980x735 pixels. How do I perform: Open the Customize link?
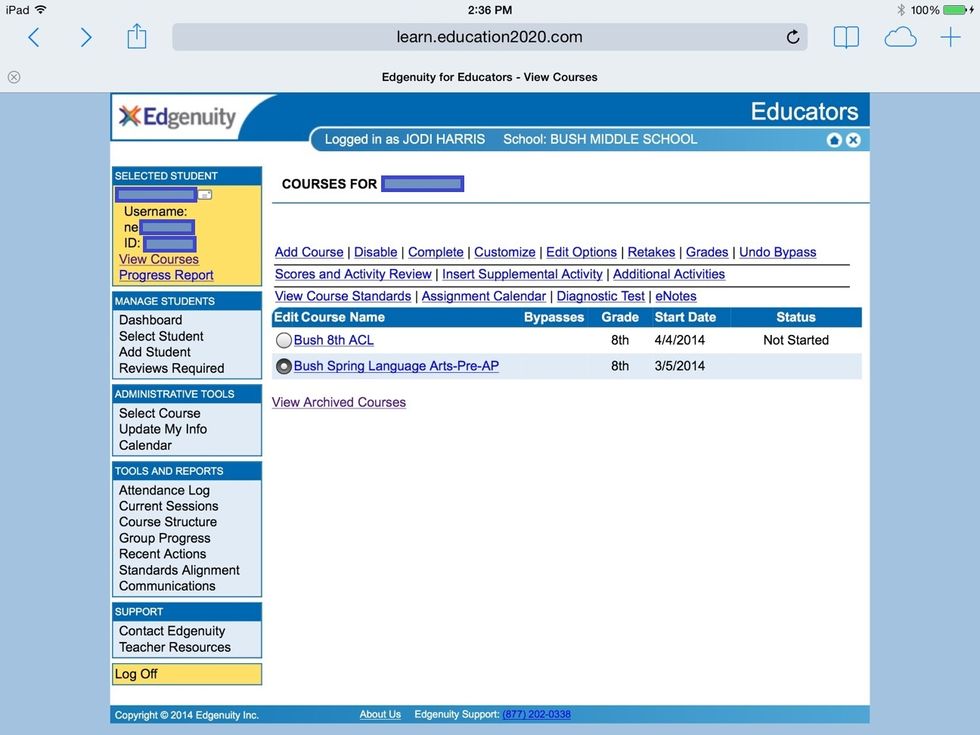coord(504,252)
